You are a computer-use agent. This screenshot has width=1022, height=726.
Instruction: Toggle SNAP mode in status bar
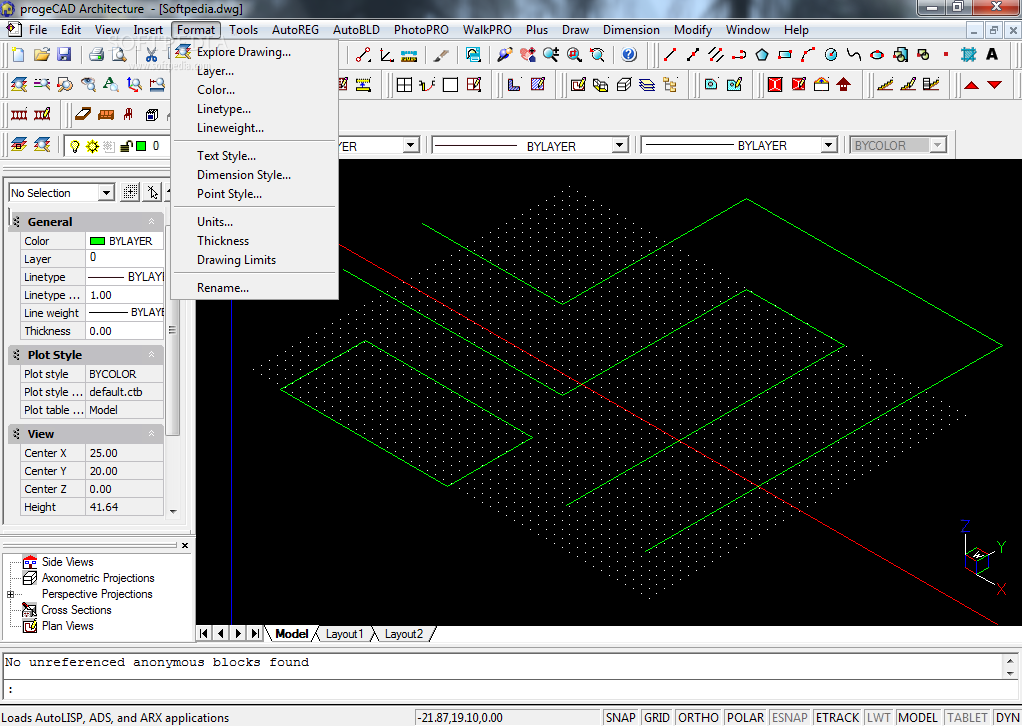point(620,718)
